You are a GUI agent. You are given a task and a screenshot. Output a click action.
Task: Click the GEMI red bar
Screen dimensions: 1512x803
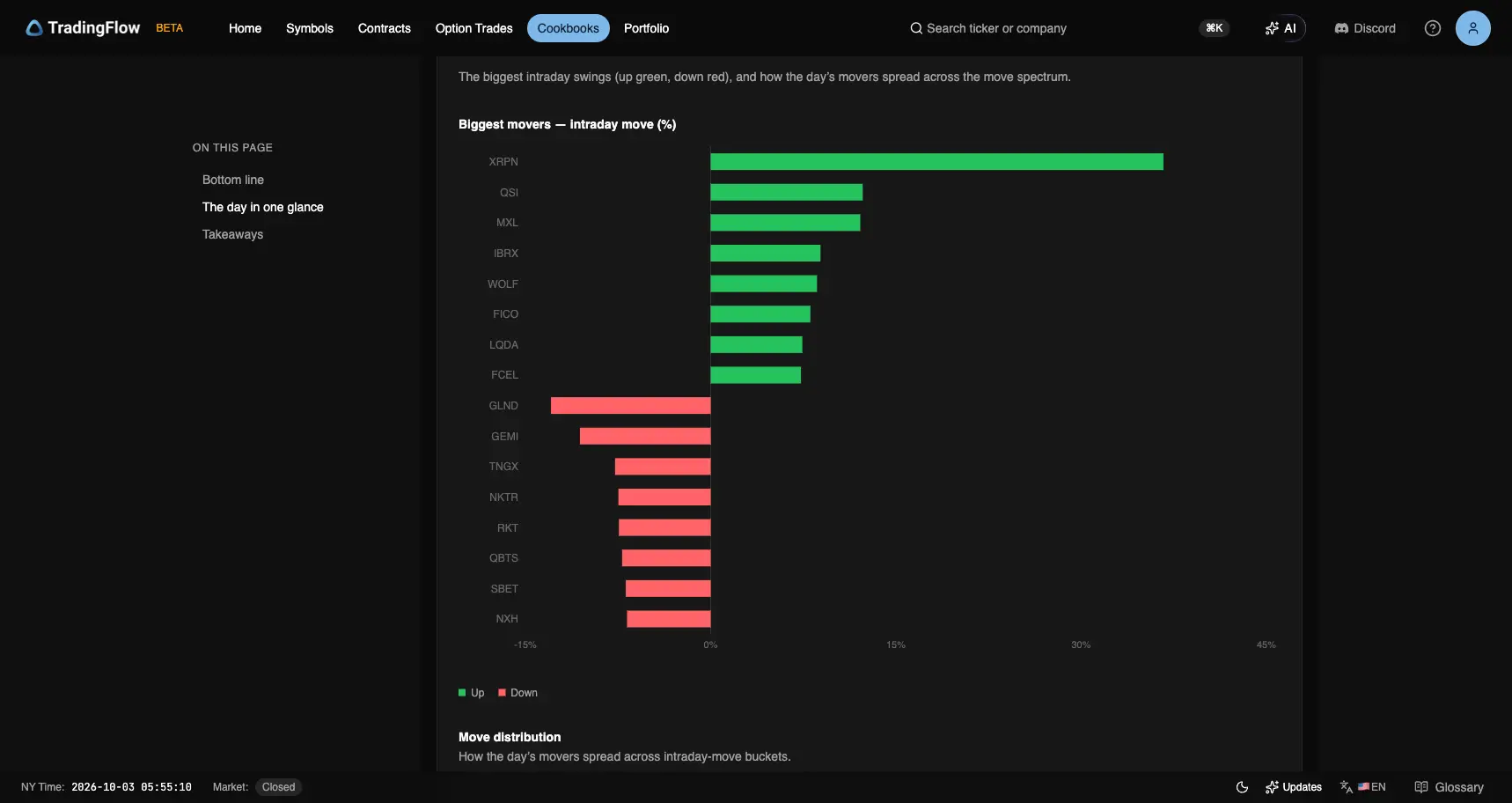point(645,436)
